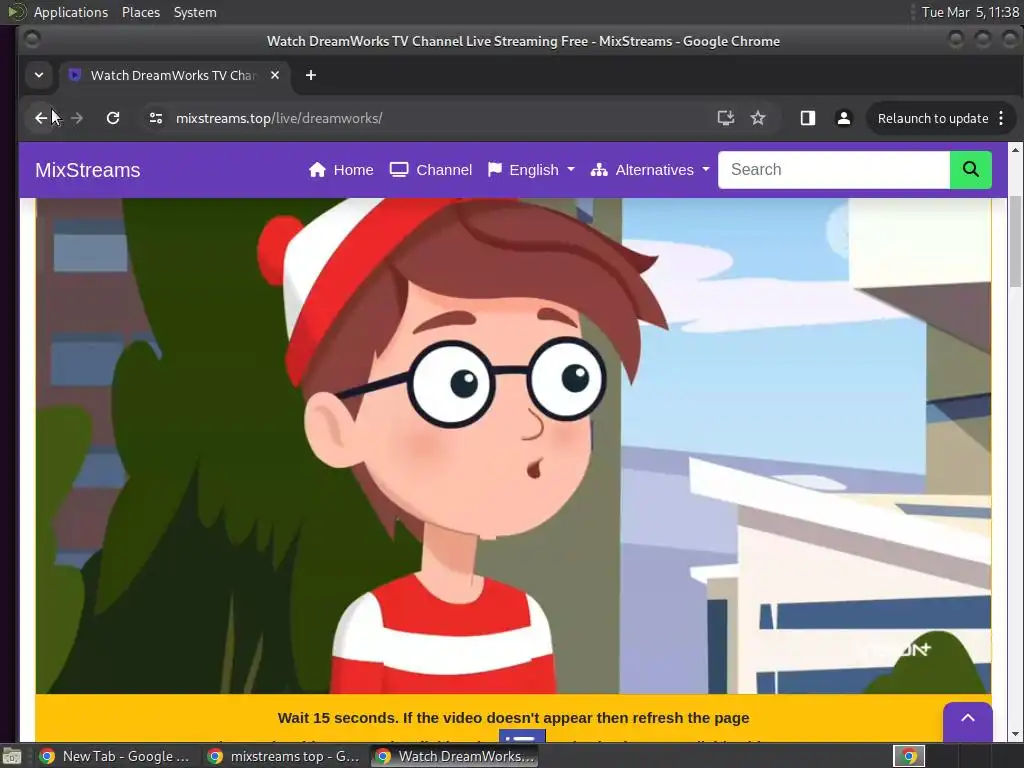Viewport: 1024px width, 768px height.
Task: Click scrollbar down arrow at bottom
Action: coord(1016,735)
